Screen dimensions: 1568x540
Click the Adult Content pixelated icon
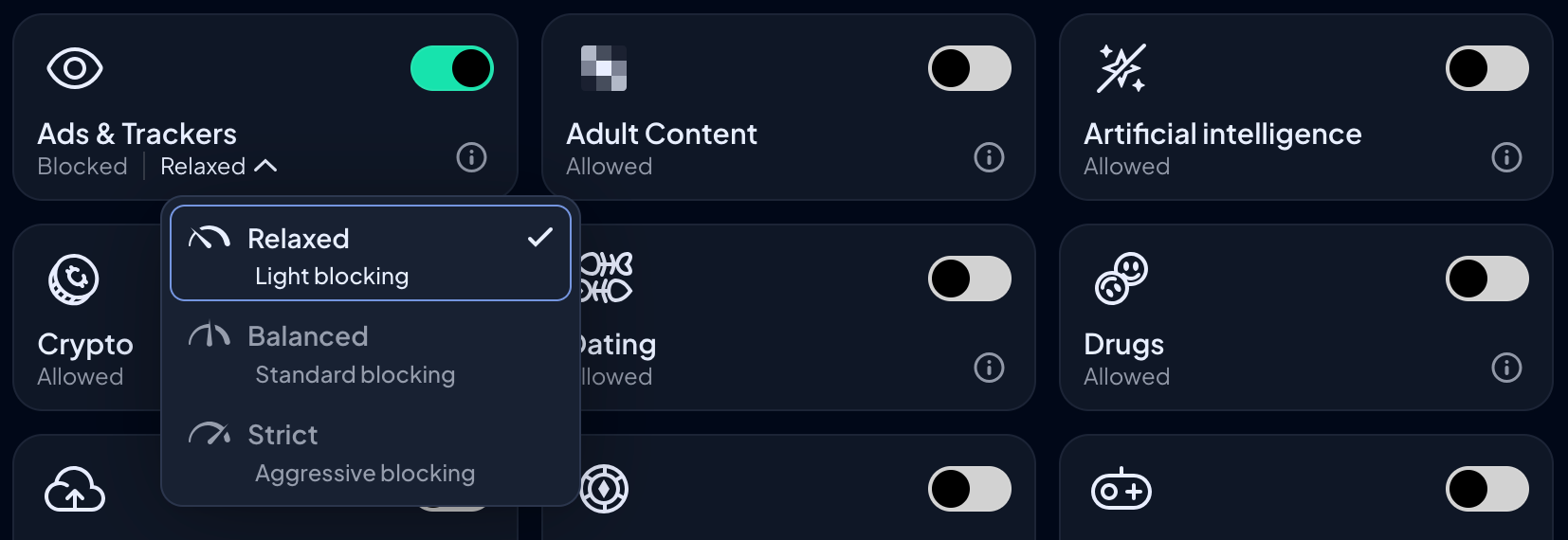tap(604, 68)
